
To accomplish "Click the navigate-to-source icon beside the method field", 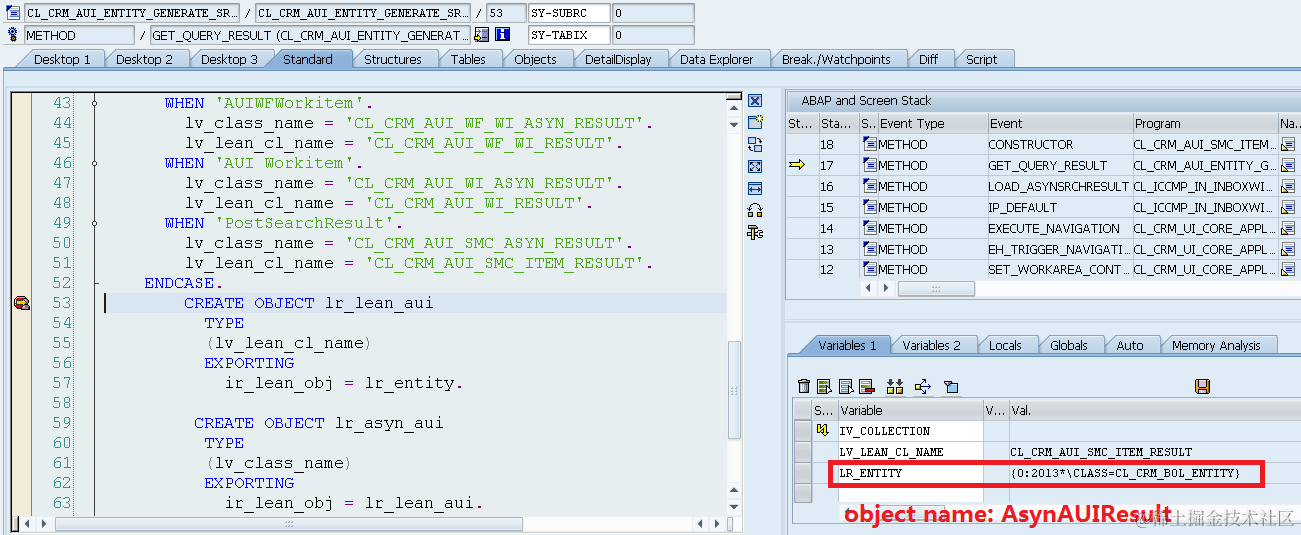I will [482, 35].
